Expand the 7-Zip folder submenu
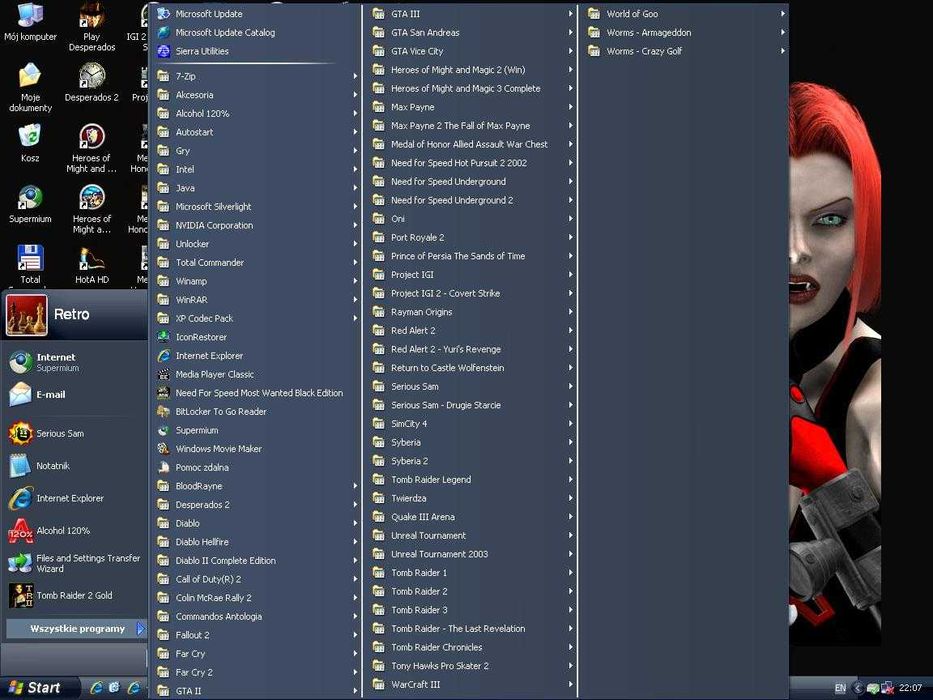 tap(256, 76)
